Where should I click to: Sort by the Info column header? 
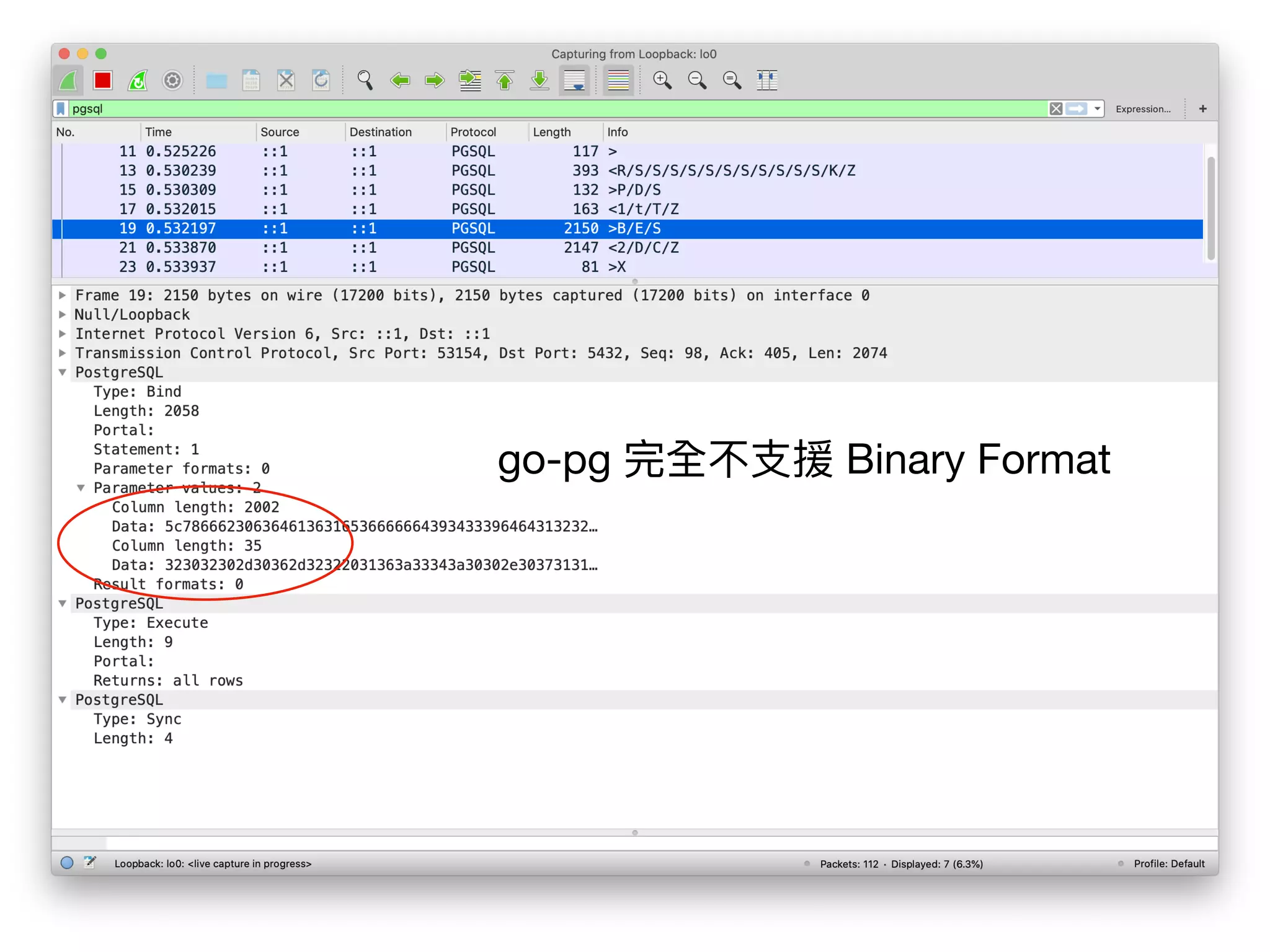[909, 132]
